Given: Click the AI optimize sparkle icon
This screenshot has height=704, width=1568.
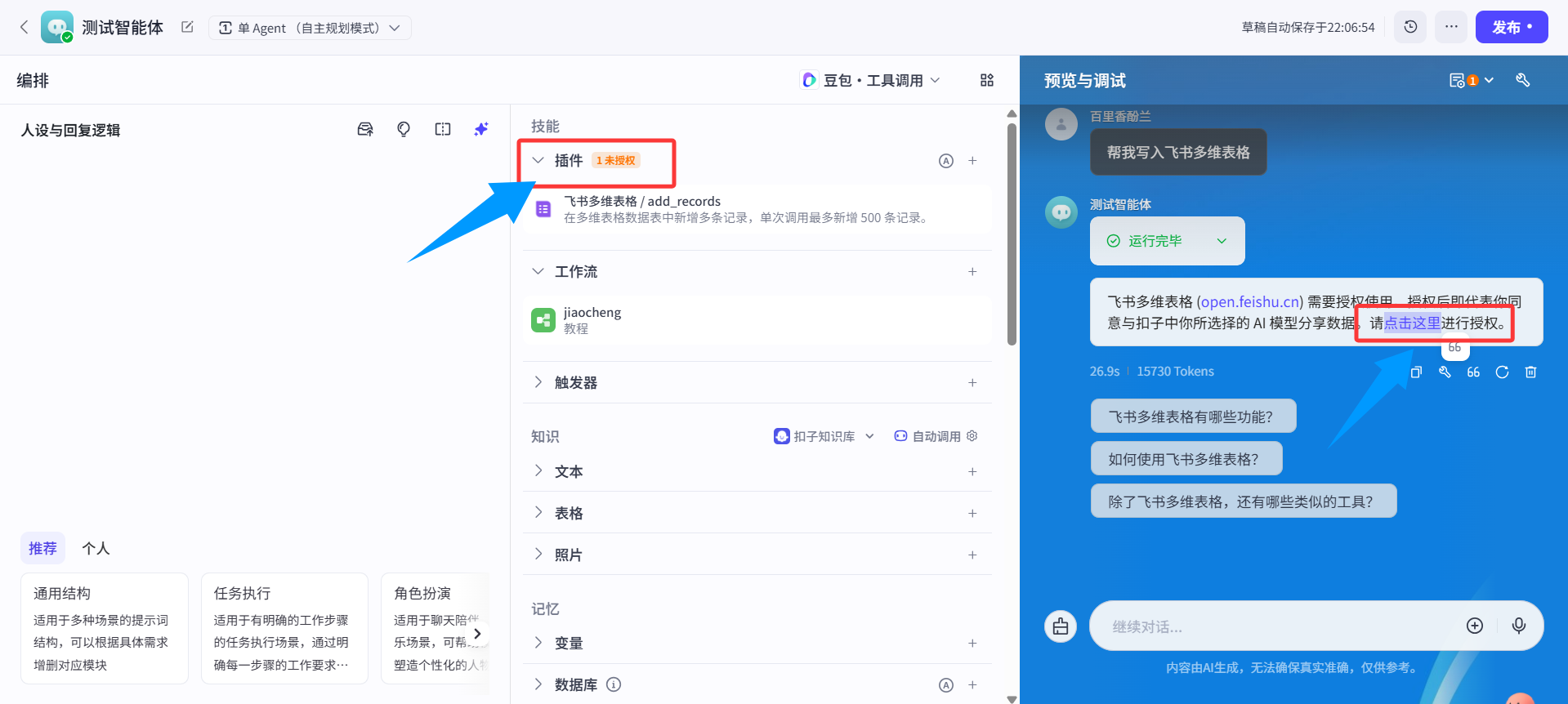Looking at the screenshot, I should tap(481, 129).
